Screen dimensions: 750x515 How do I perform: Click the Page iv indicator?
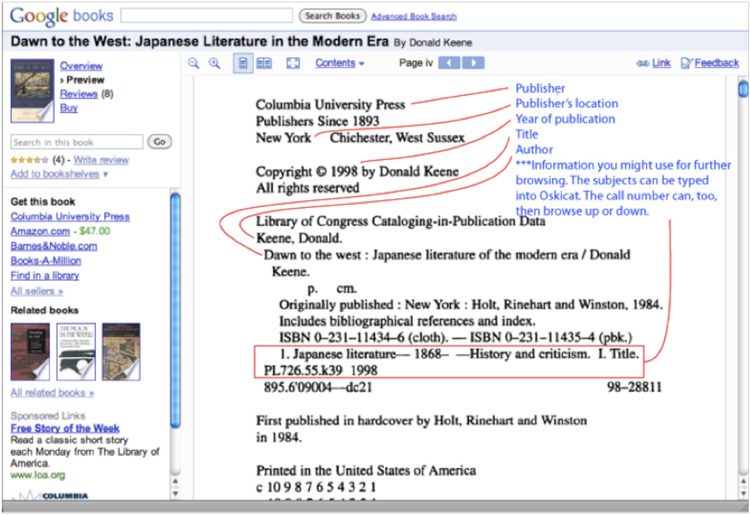pyautogui.click(x=416, y=63)
